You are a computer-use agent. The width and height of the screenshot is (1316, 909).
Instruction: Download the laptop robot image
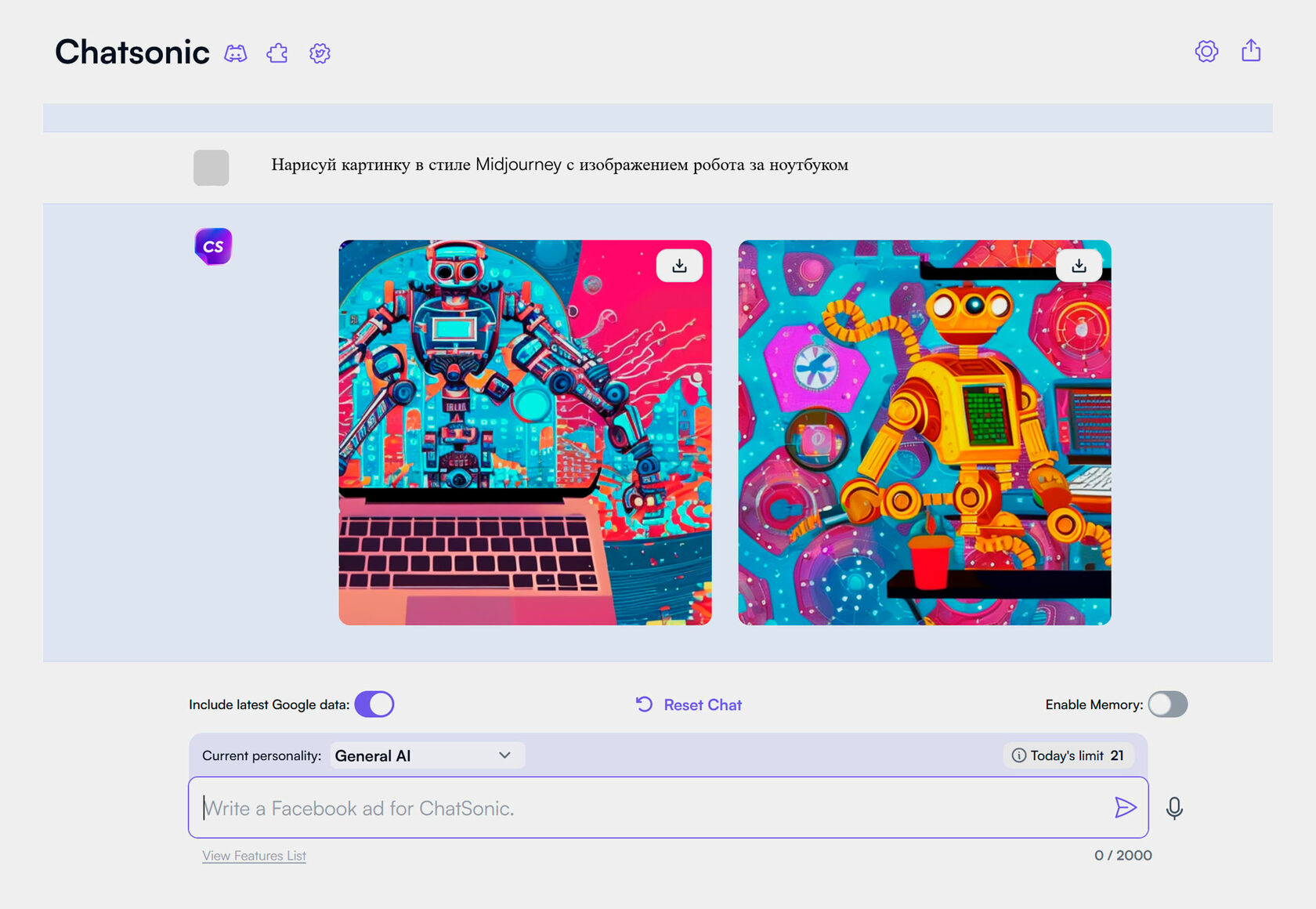coord(679,266)
